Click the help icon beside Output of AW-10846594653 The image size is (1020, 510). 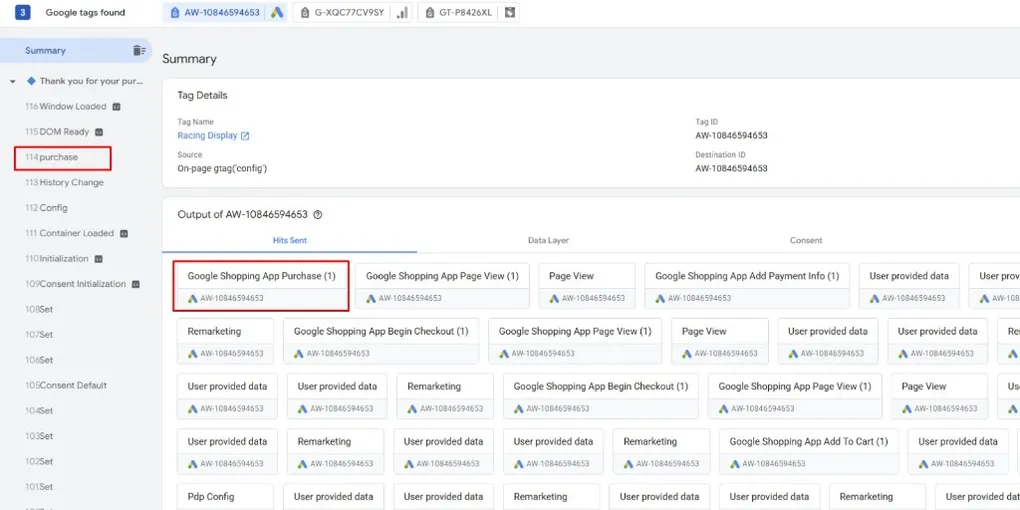pyautogui.click(x=317, y=215)
